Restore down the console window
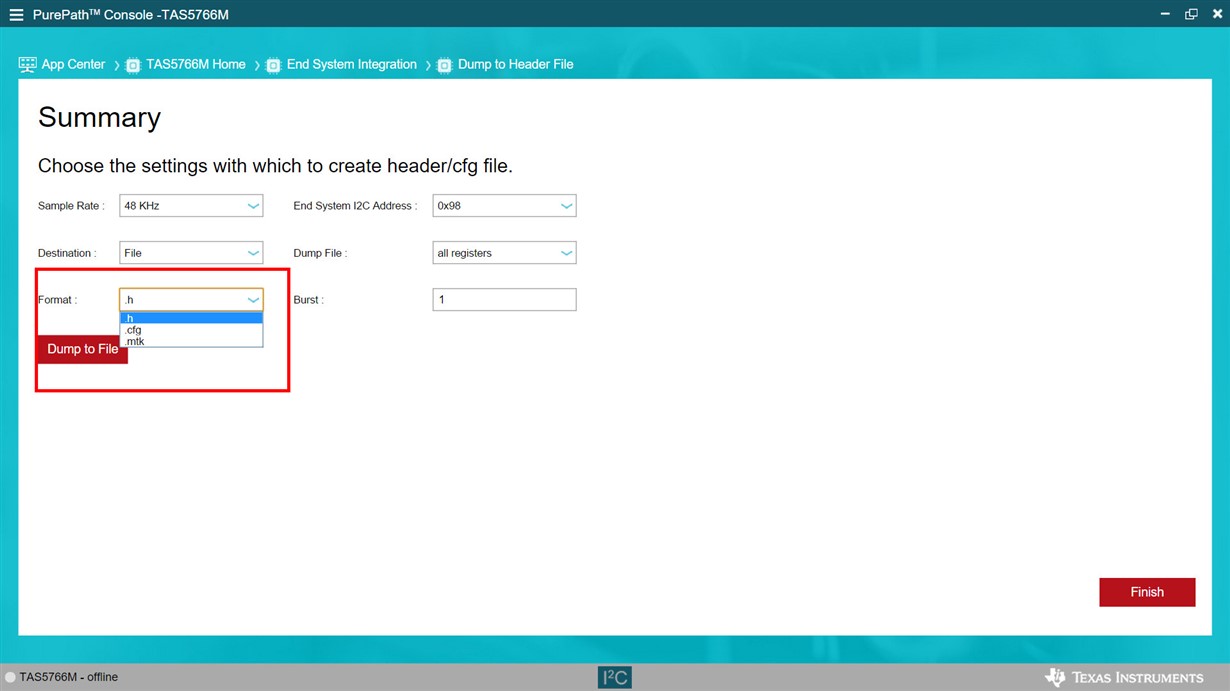 coord(1191,14)
